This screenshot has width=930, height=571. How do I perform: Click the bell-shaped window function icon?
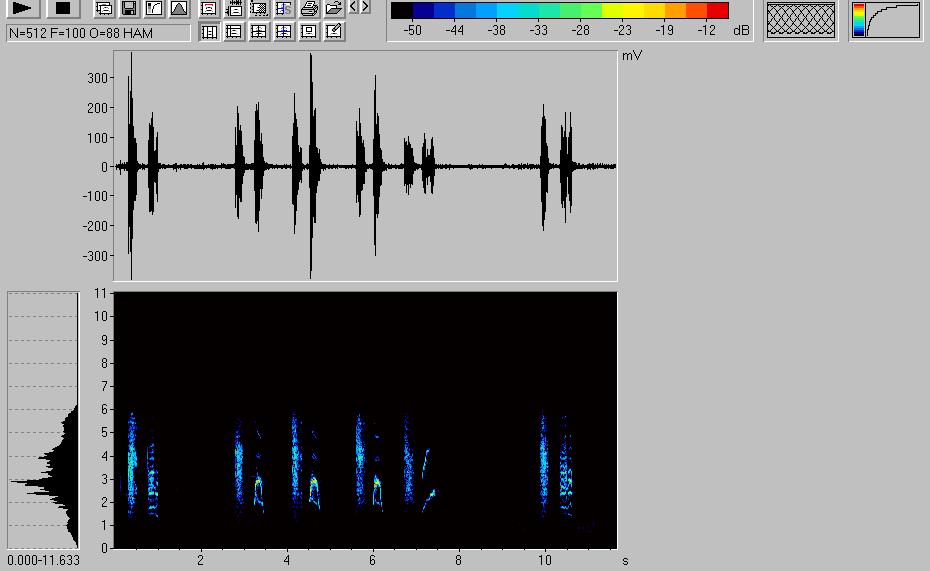point(178,9)
